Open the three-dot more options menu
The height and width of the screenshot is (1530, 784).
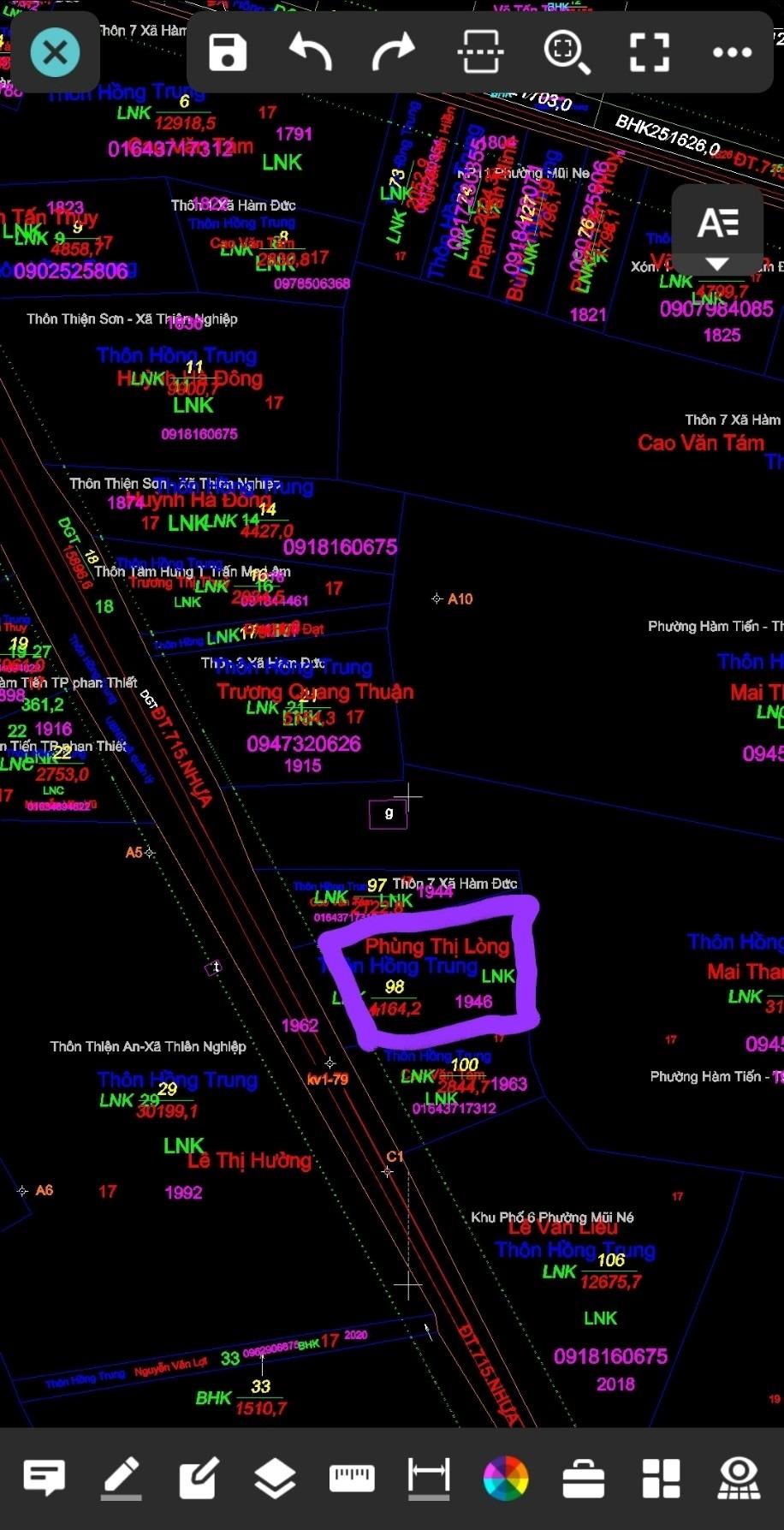pyautogui.click(x=732, y=52)
